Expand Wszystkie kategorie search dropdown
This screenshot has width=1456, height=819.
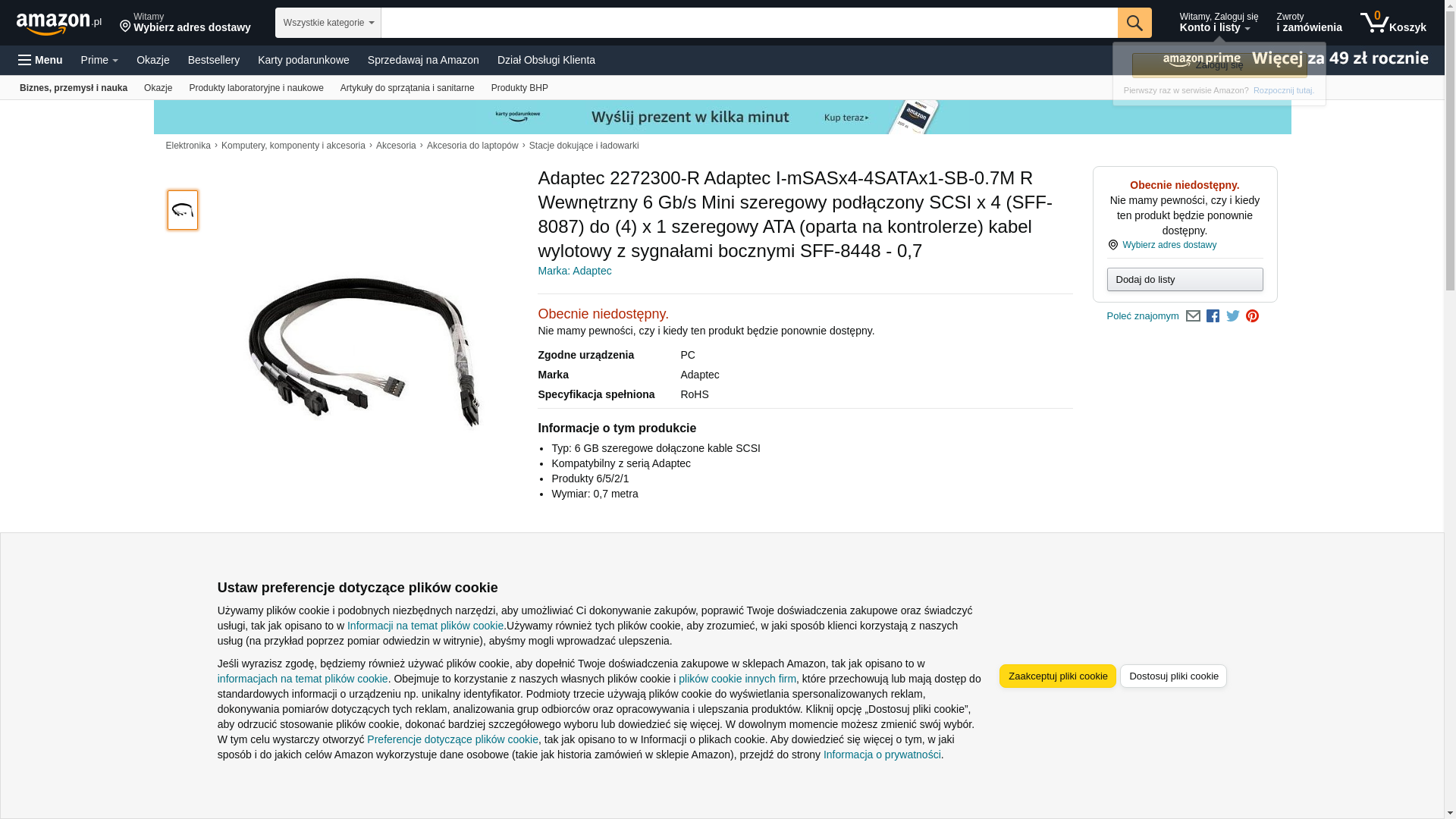328,23
